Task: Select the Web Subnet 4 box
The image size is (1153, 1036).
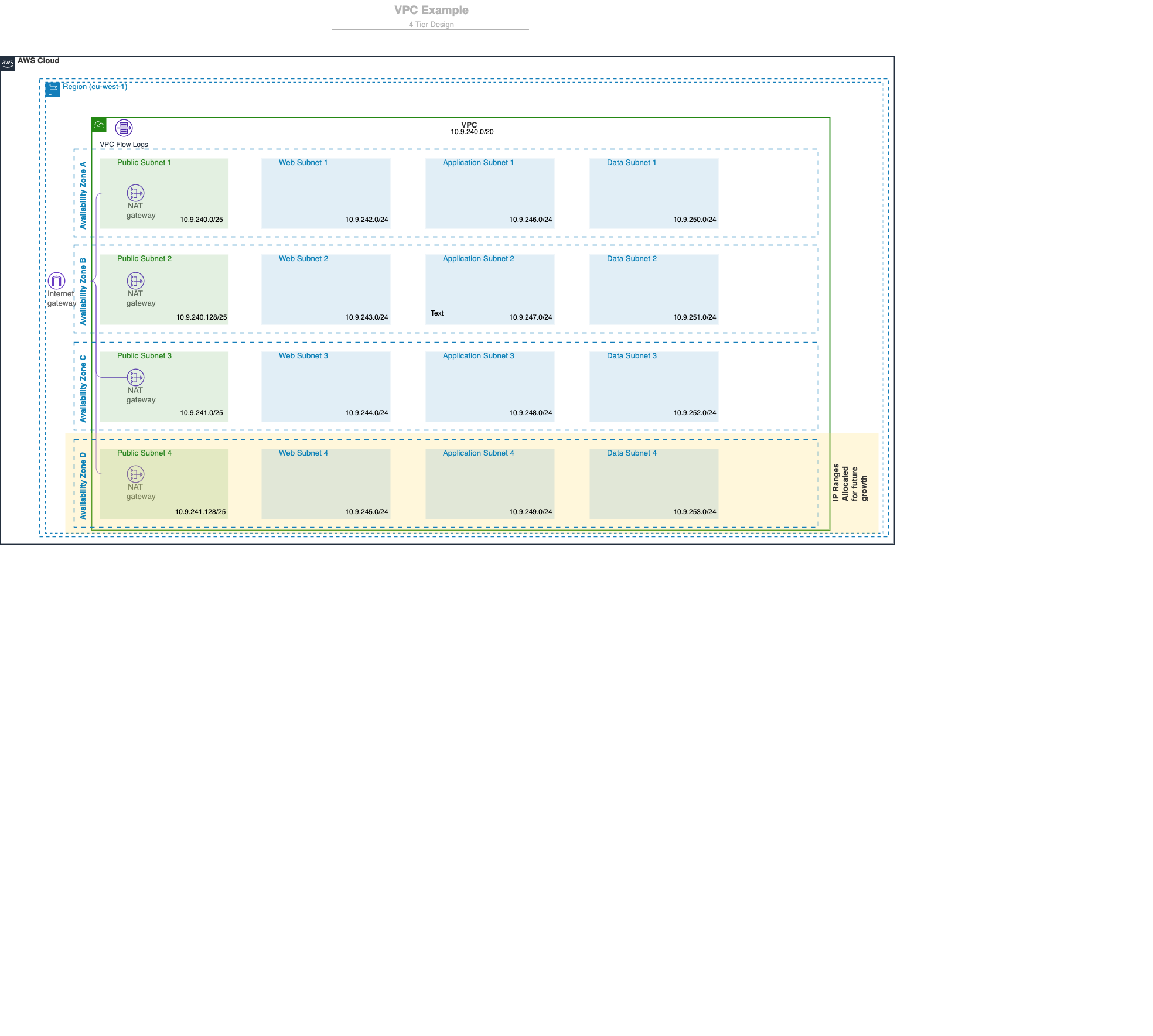Action: coord(326,484)
